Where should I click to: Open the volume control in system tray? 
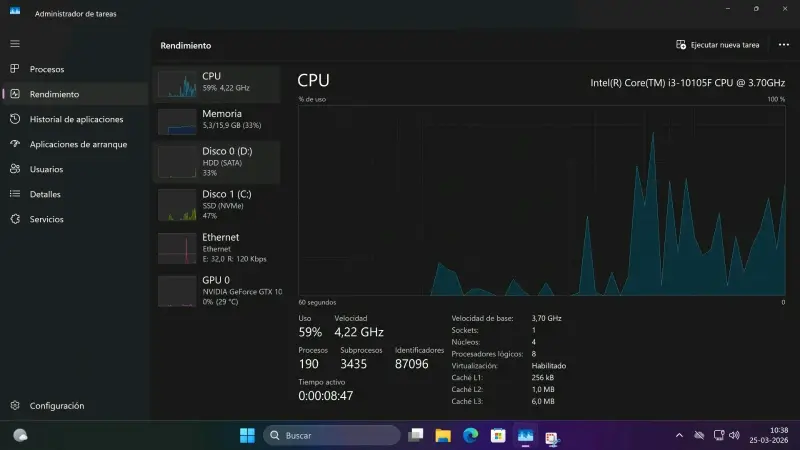[x=734, y=435]
